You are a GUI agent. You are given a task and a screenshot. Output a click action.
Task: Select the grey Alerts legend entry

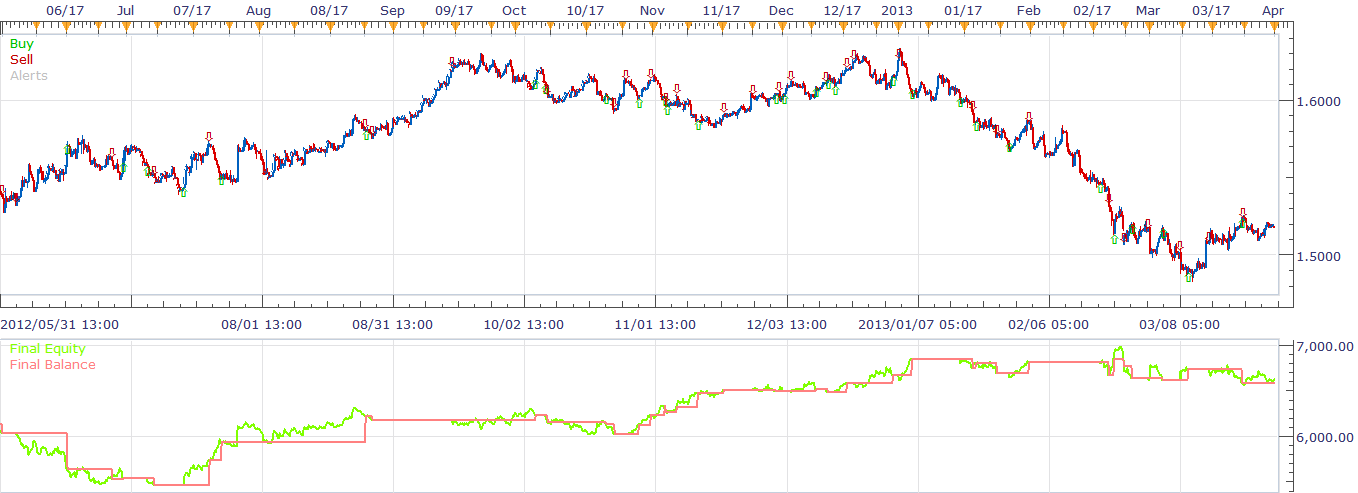28,75
